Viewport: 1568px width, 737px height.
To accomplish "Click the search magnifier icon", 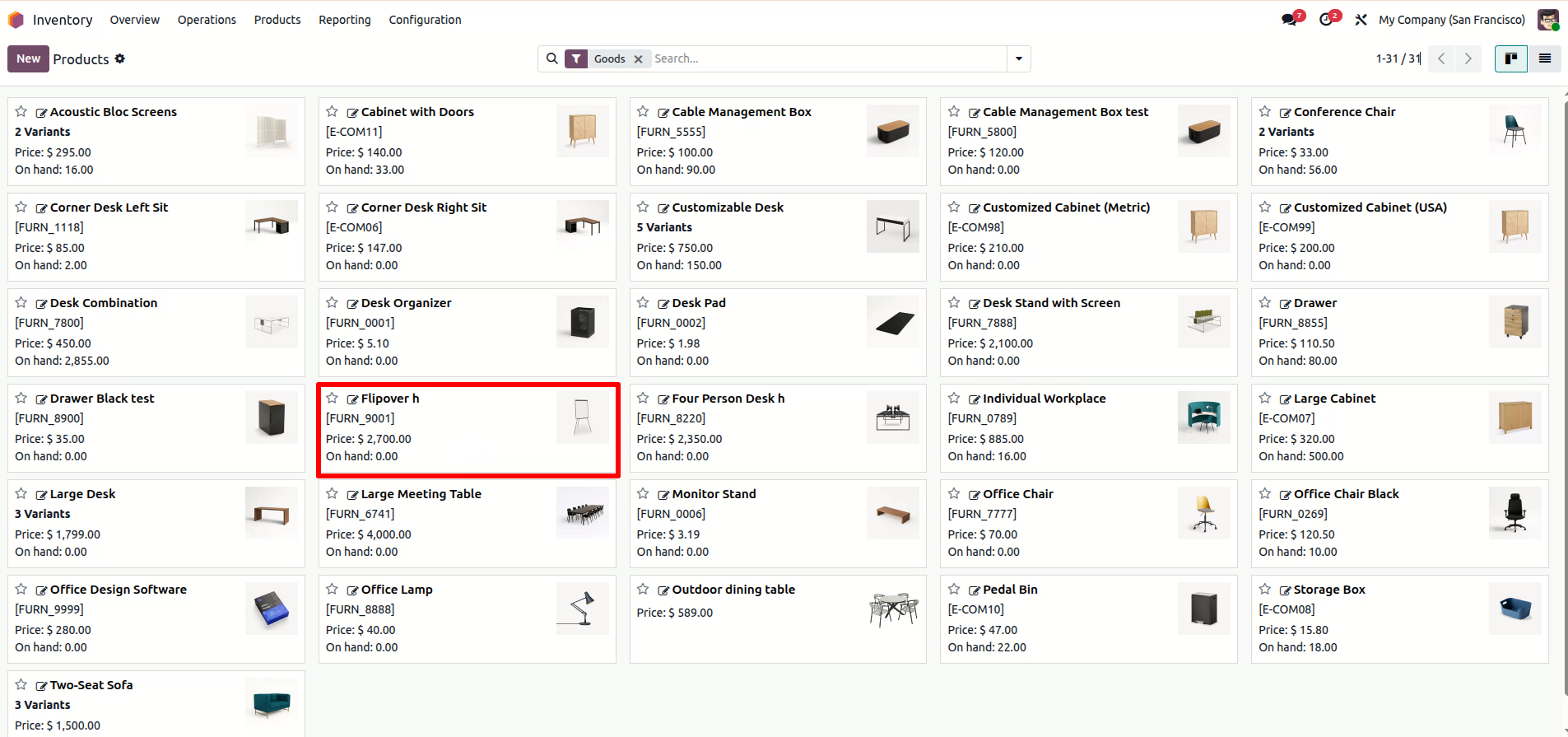I will pyautogui.click(x=552, y=58).
